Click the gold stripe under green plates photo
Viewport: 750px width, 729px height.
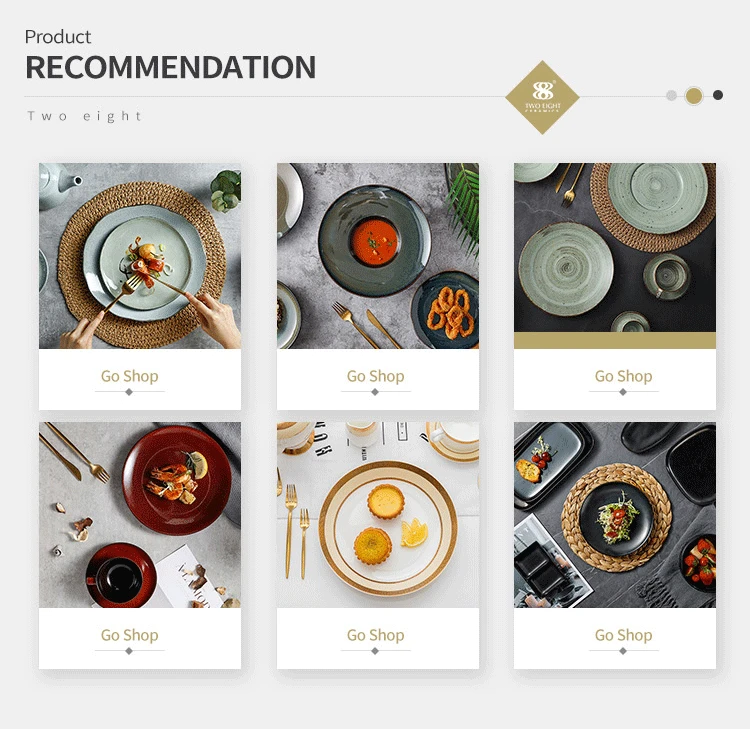(x=615, y=341)
